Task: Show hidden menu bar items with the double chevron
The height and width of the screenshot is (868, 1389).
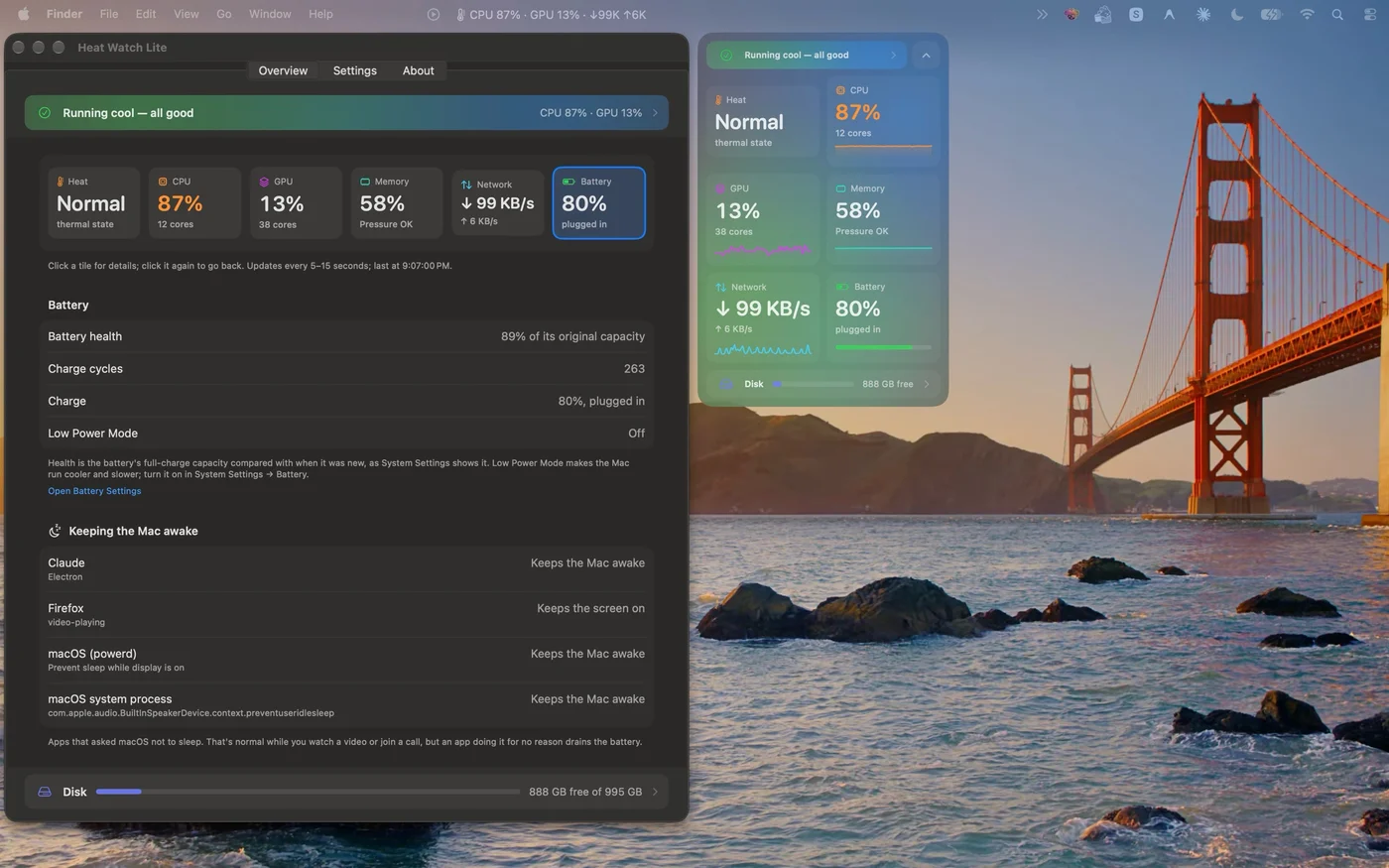Action: pyautogui.click(x=1042, y=14)
